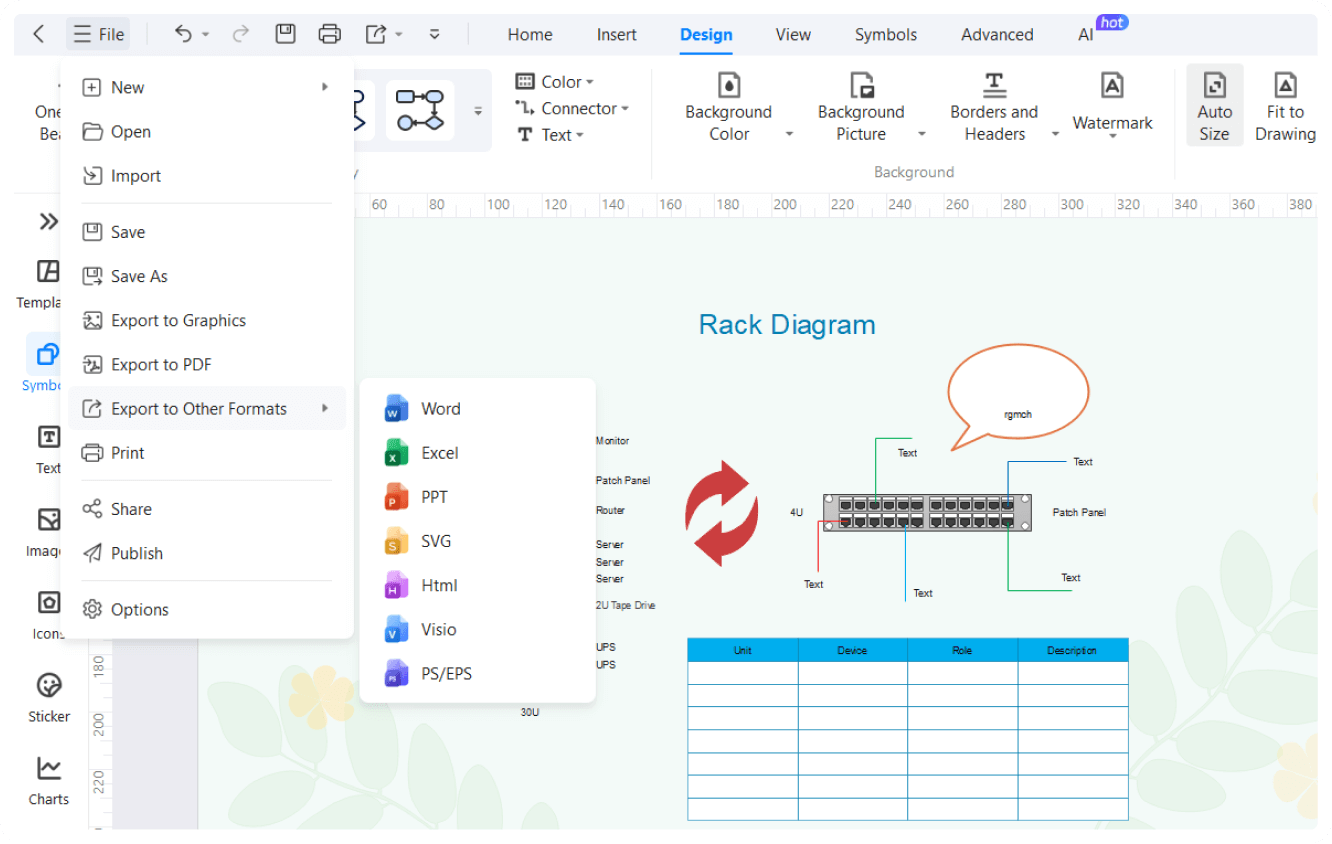1332x844 pixels.
Task: Click the Print icon in the quick toolbar
Action: [330, 34]
